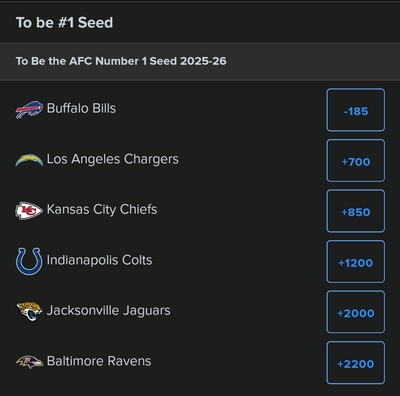
Task: Click the Indianapolis Colts horseshoe logo
Action: tap(29, 261)
